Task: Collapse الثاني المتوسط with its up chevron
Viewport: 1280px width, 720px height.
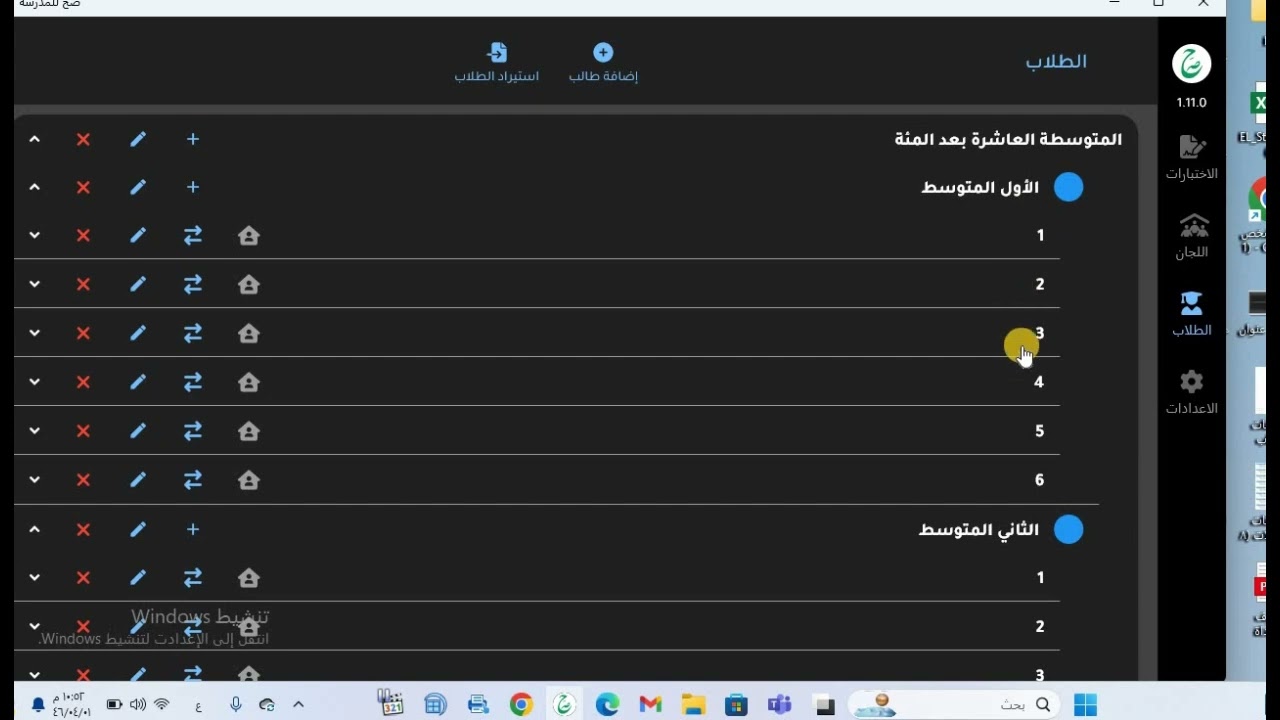Action: 34,529
